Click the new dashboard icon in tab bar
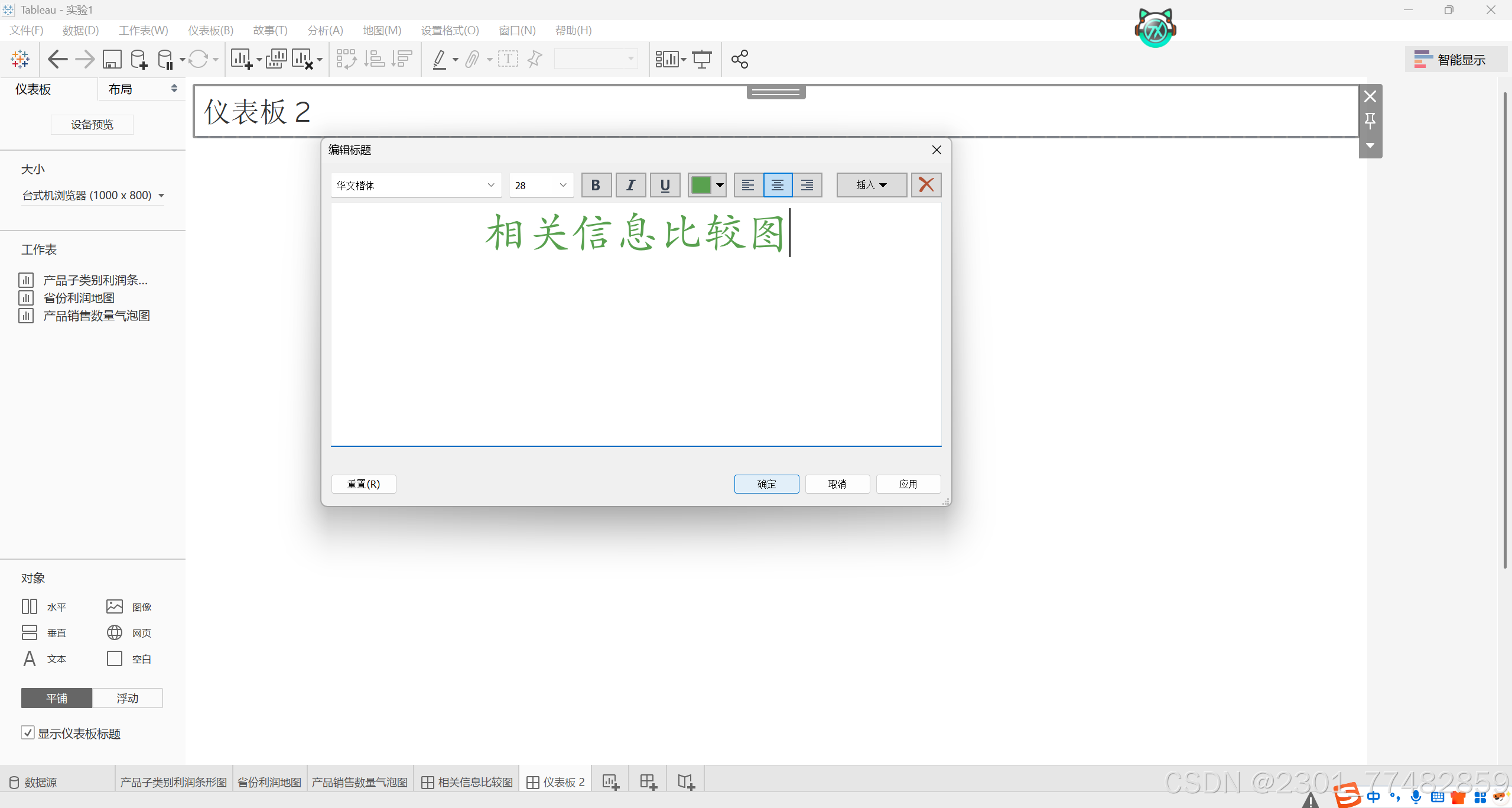 coord(648,782)
